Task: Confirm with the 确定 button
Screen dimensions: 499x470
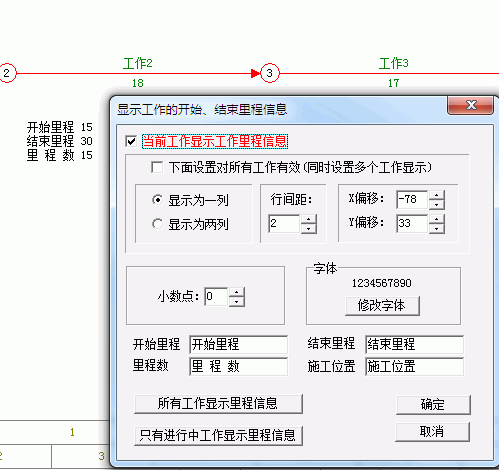Action: pos(433,405)
